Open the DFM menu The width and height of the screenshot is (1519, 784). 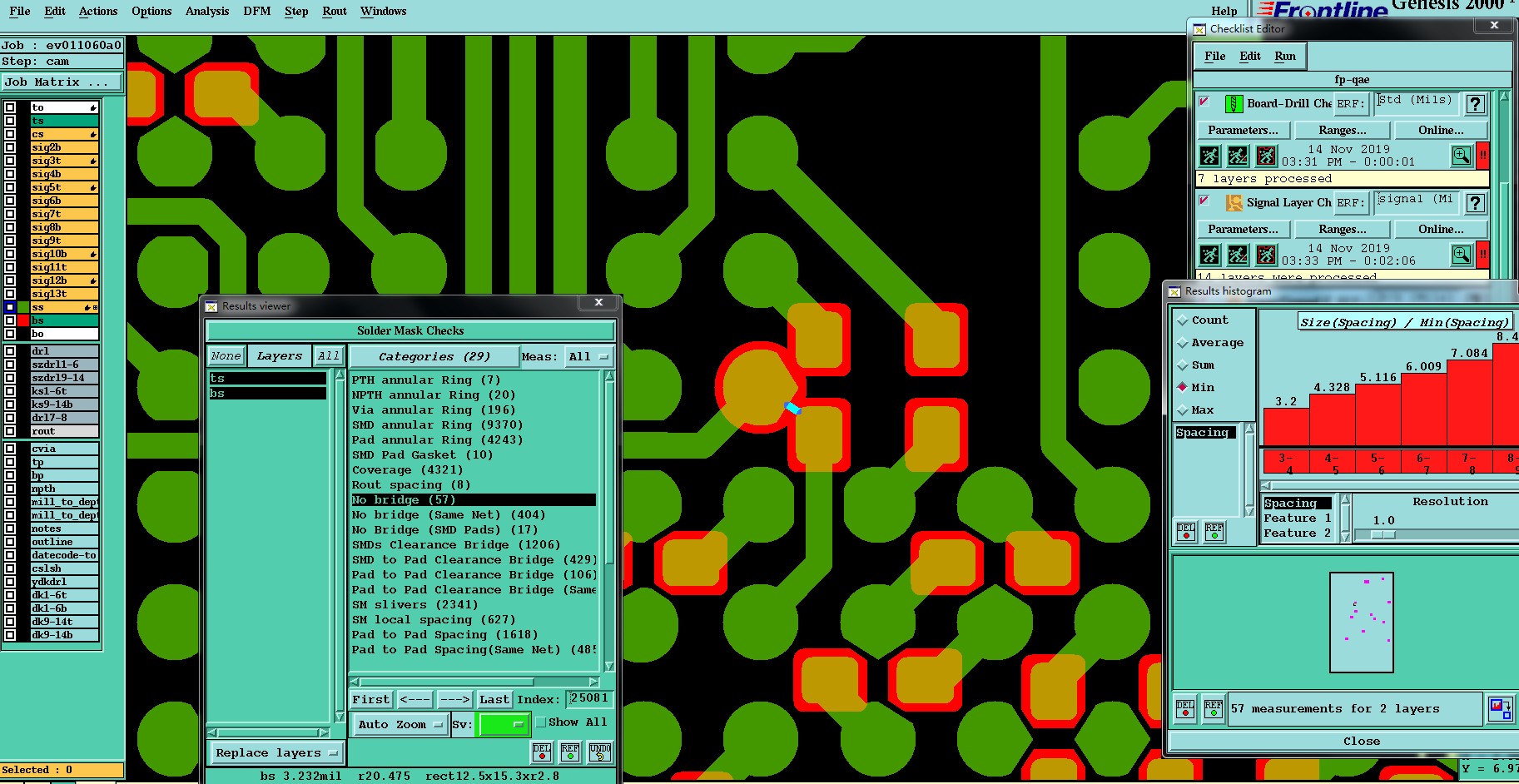(257, 11)
